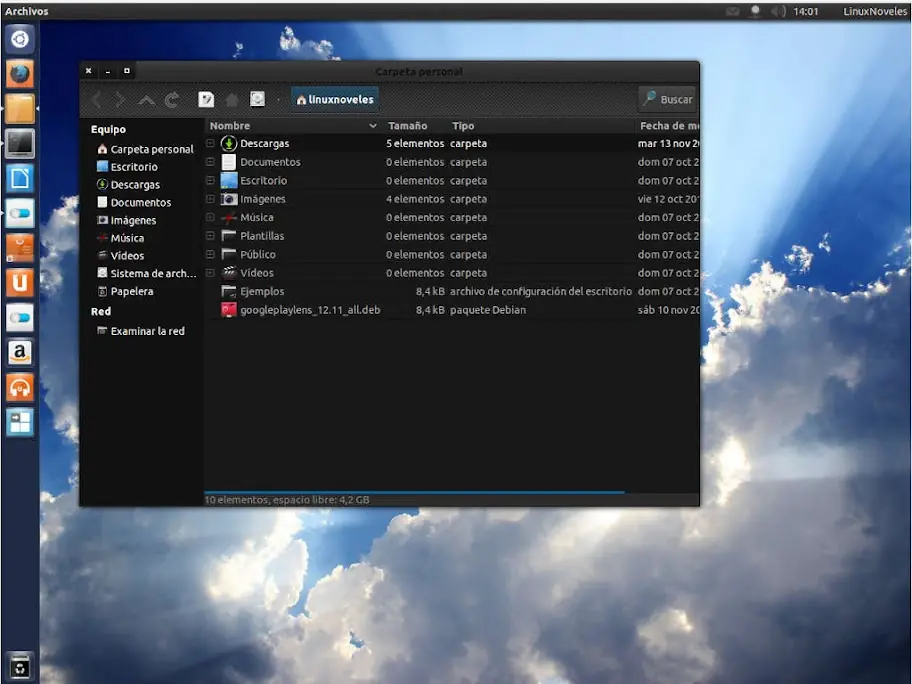Screen dimensions: 912x684
Task: Select googleplaylens_12.11_all.deb file name
Action: click(310, 310)
